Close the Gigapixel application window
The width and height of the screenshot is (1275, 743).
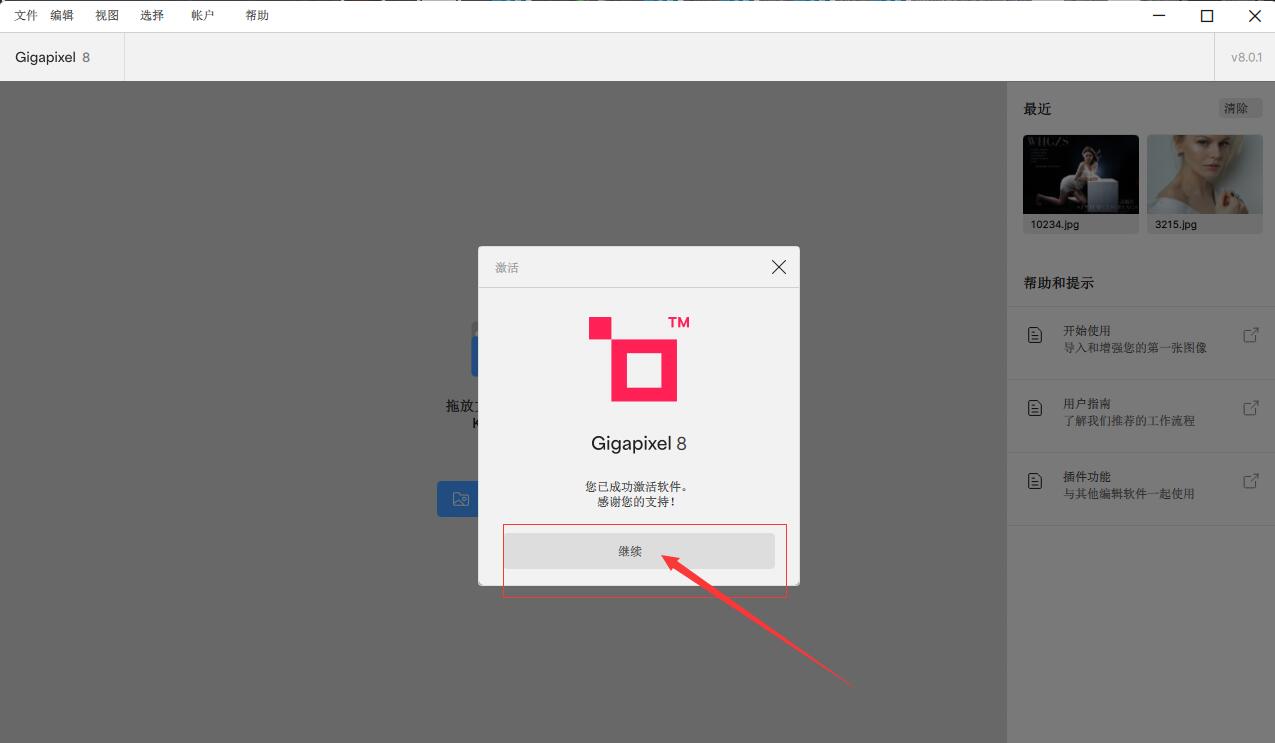click(1254, 16)
